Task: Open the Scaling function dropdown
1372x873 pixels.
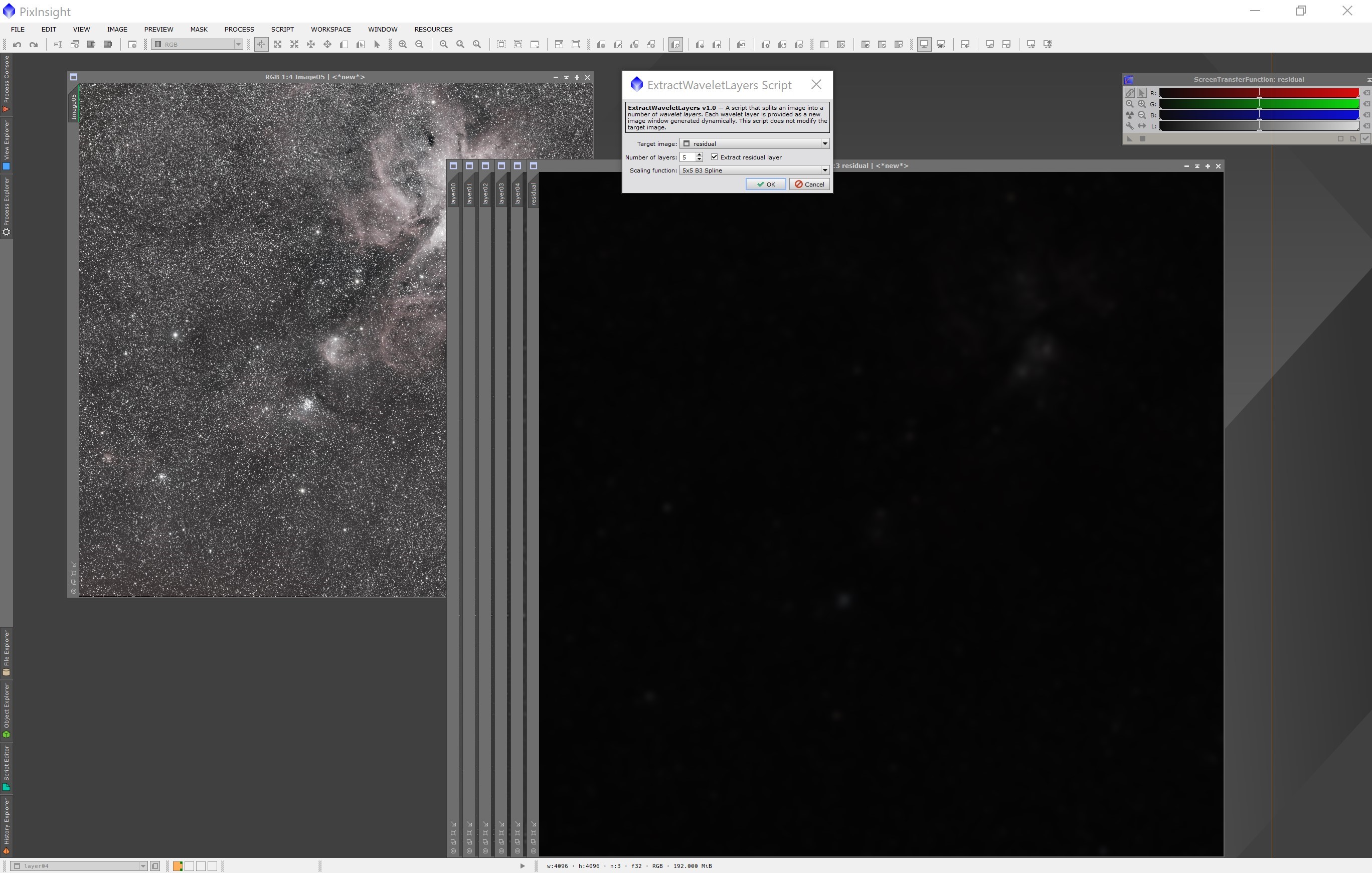Action: click(754, 170)
